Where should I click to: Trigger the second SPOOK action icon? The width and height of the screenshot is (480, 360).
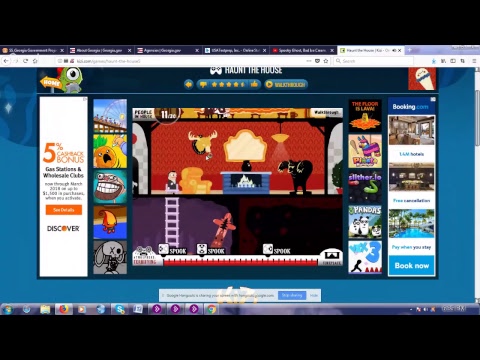coord(201,249)
